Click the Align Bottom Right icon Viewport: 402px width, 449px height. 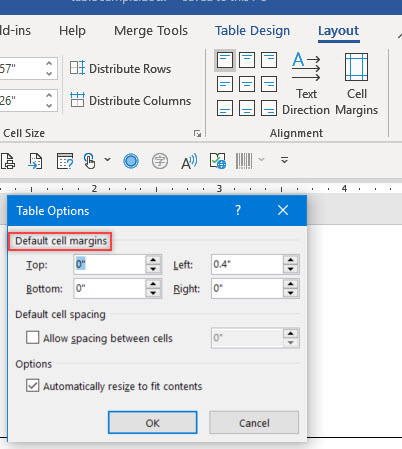(x=269, y=108)
